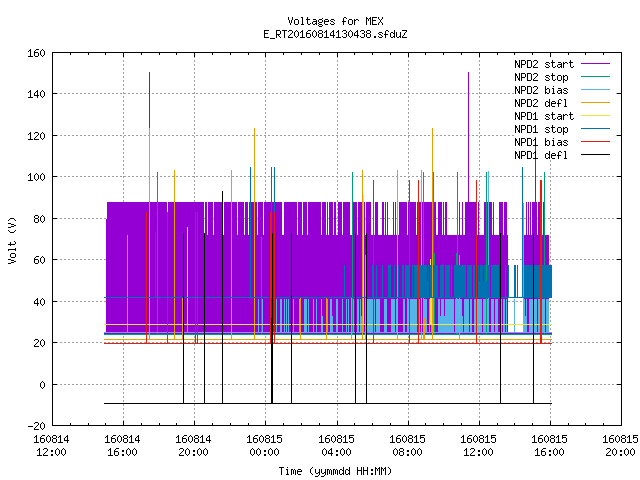Click the file name E_RT20160814130438.sfduZ subtitle
The height and width of the screenshot is (480, 640).
click(335, 34)
